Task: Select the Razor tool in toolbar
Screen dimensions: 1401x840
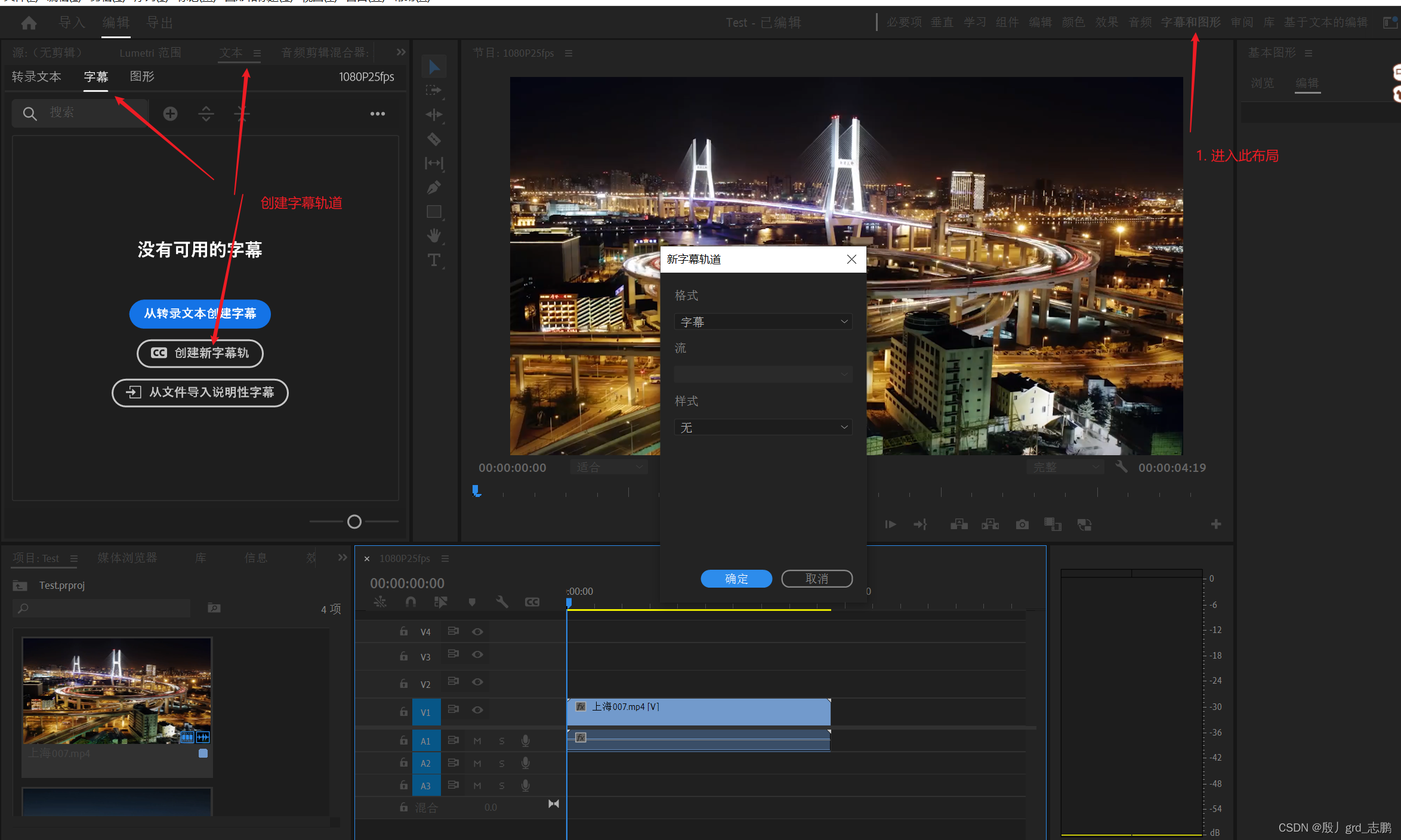Action: tap(434, 140)
